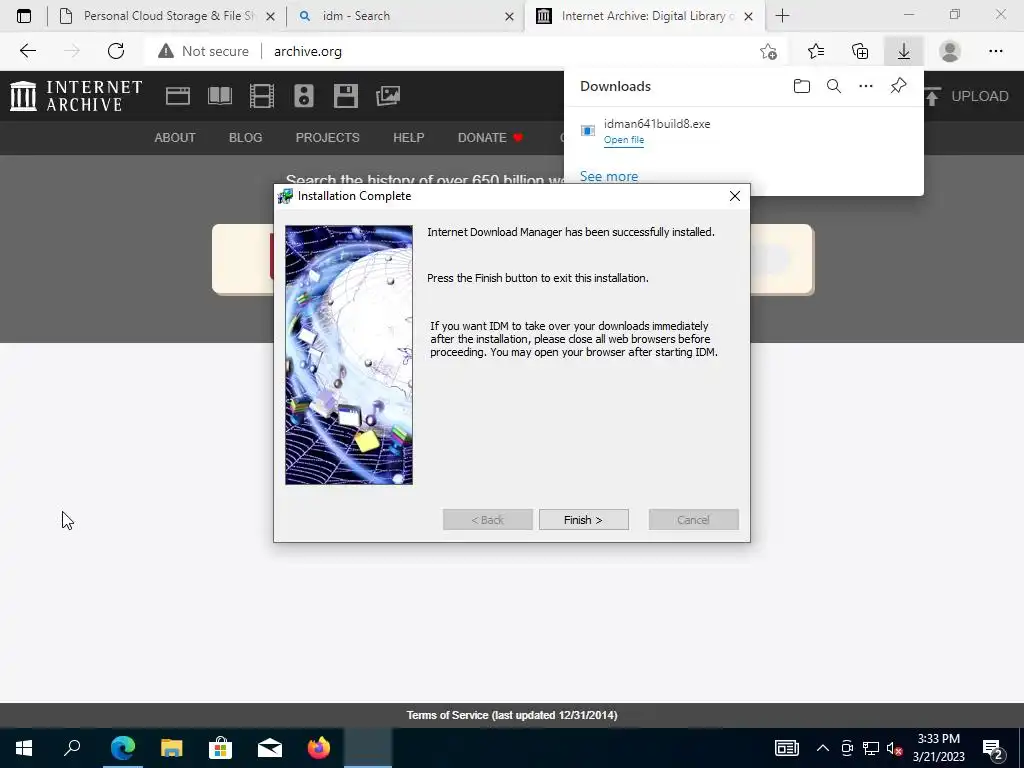Open Edge Settings and more menu

[995, 51]
